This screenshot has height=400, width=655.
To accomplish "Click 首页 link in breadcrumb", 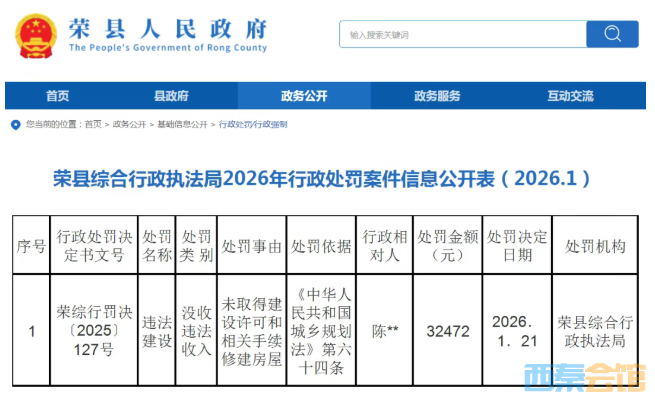I will point(93,124).
